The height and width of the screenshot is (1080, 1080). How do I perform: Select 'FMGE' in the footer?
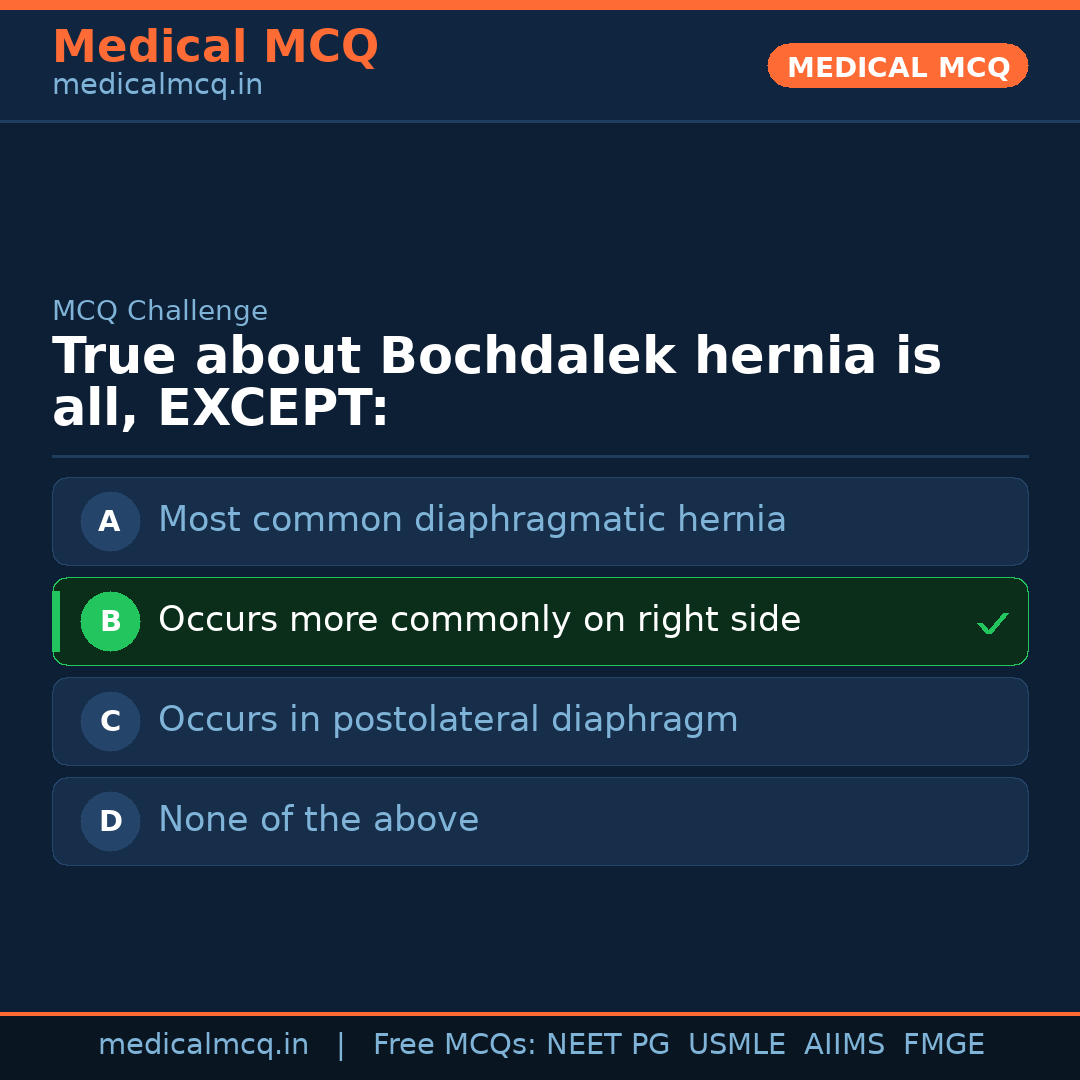click(x=943, y=1045)
